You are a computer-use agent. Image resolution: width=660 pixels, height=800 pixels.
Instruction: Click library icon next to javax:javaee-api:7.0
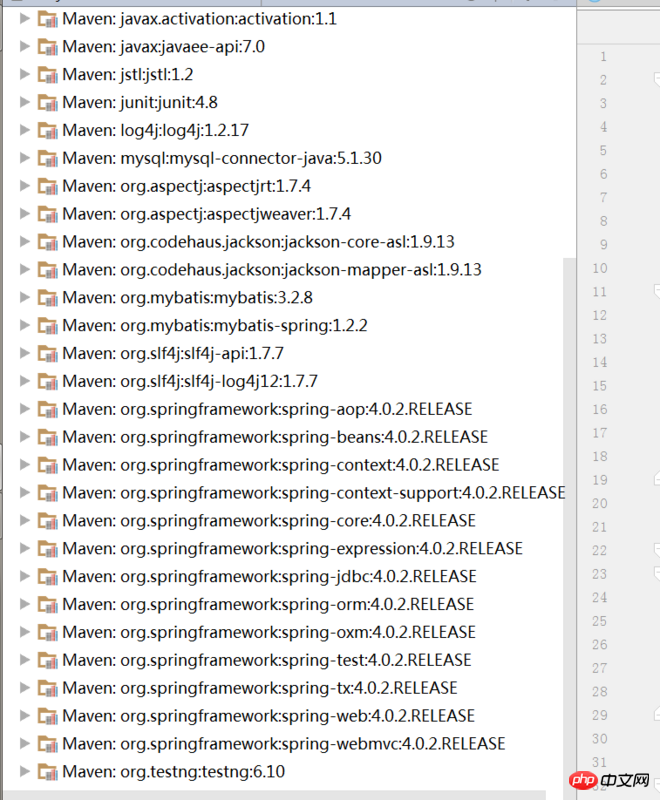click(47, 47)
